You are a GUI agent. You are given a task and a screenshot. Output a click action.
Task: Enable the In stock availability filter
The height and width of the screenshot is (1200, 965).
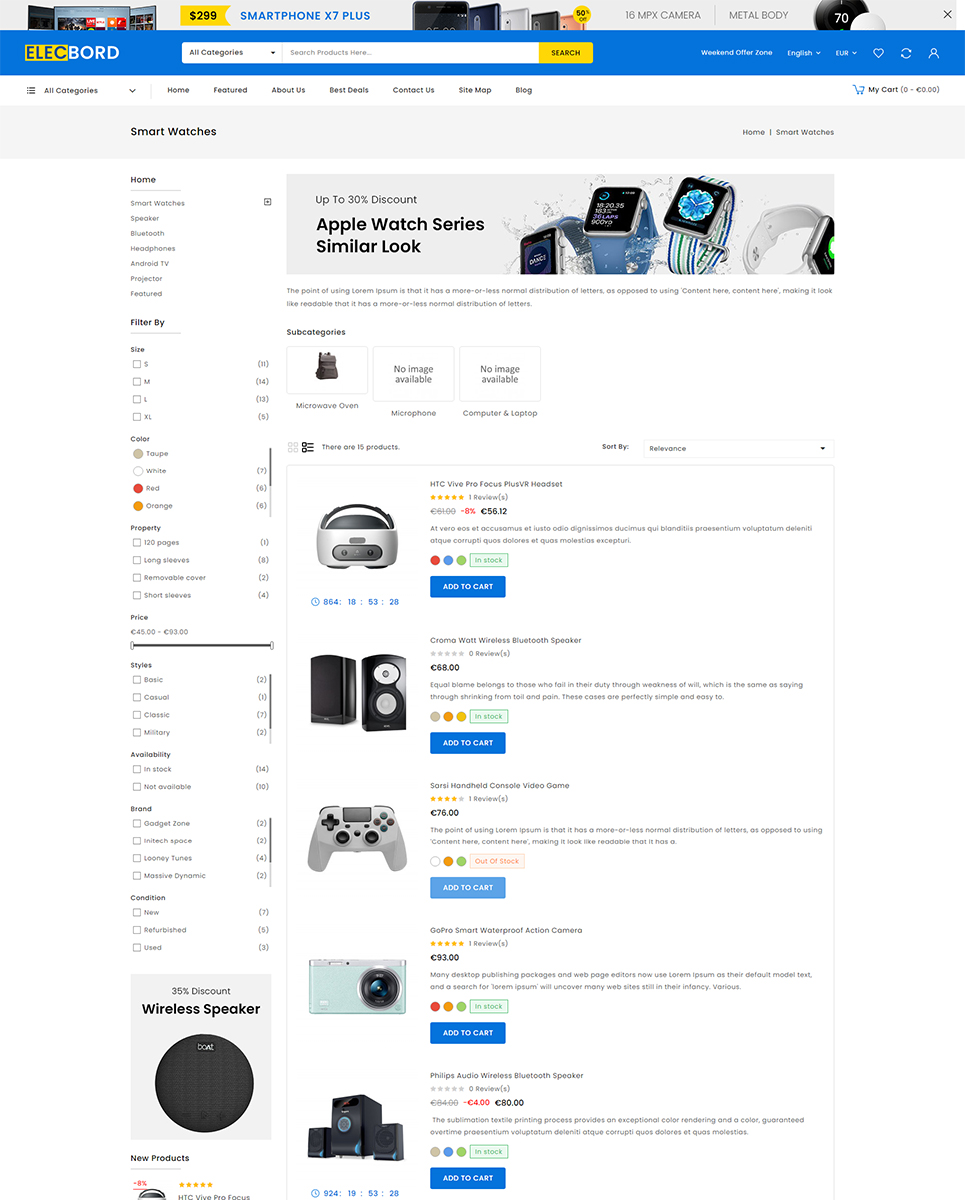coord(137,769)
